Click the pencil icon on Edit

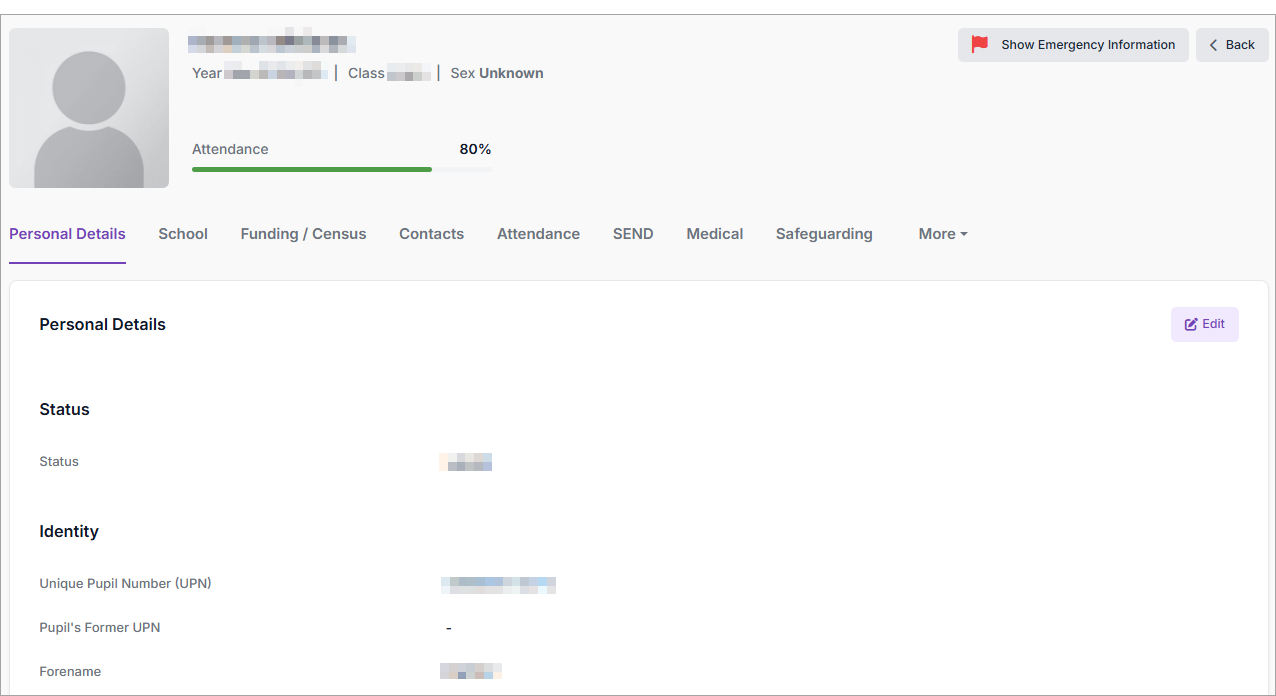tap(1191, 324)
